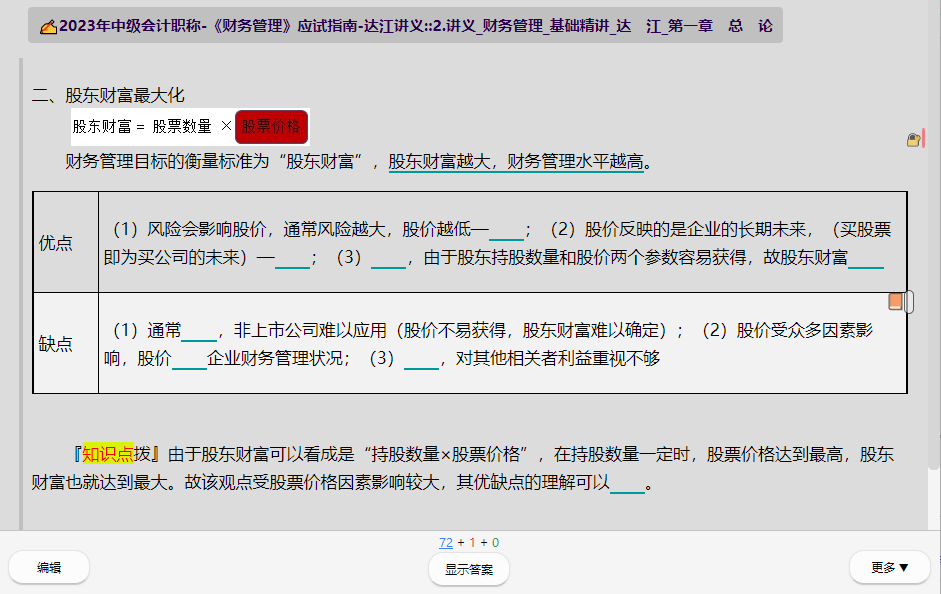Viewport: 941px width, 594px height.
Task: Click the deck title pencil icon
Action: [x=48, y=27]
